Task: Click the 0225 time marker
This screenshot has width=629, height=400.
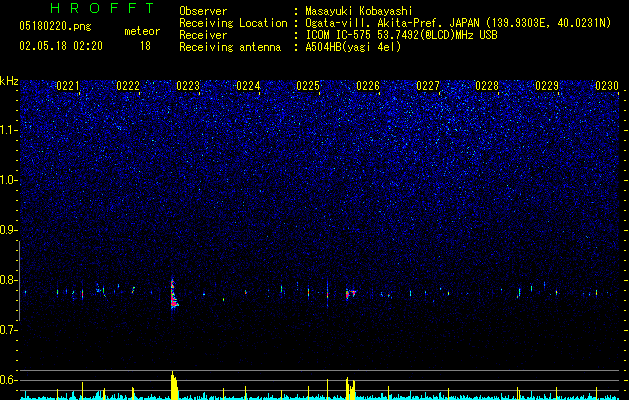Action: pyautogui.click(x=308, y=86)
